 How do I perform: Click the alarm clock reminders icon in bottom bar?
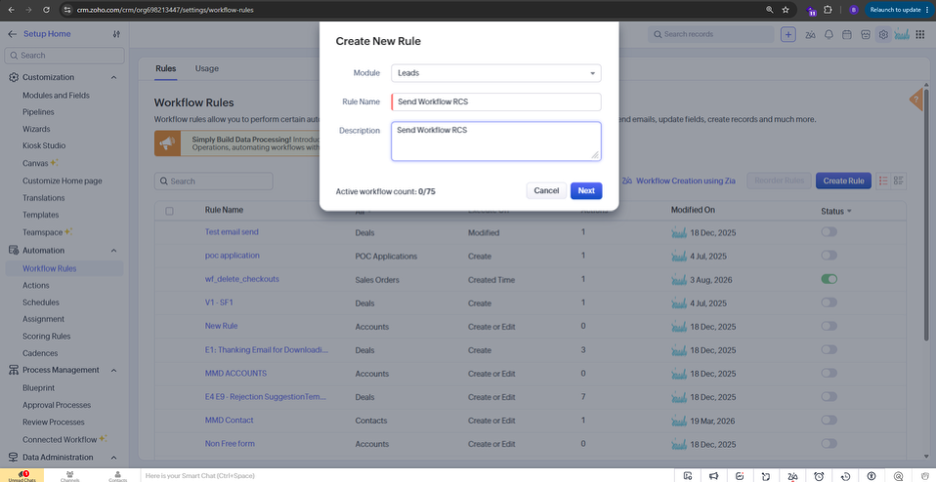pos(819,475)
